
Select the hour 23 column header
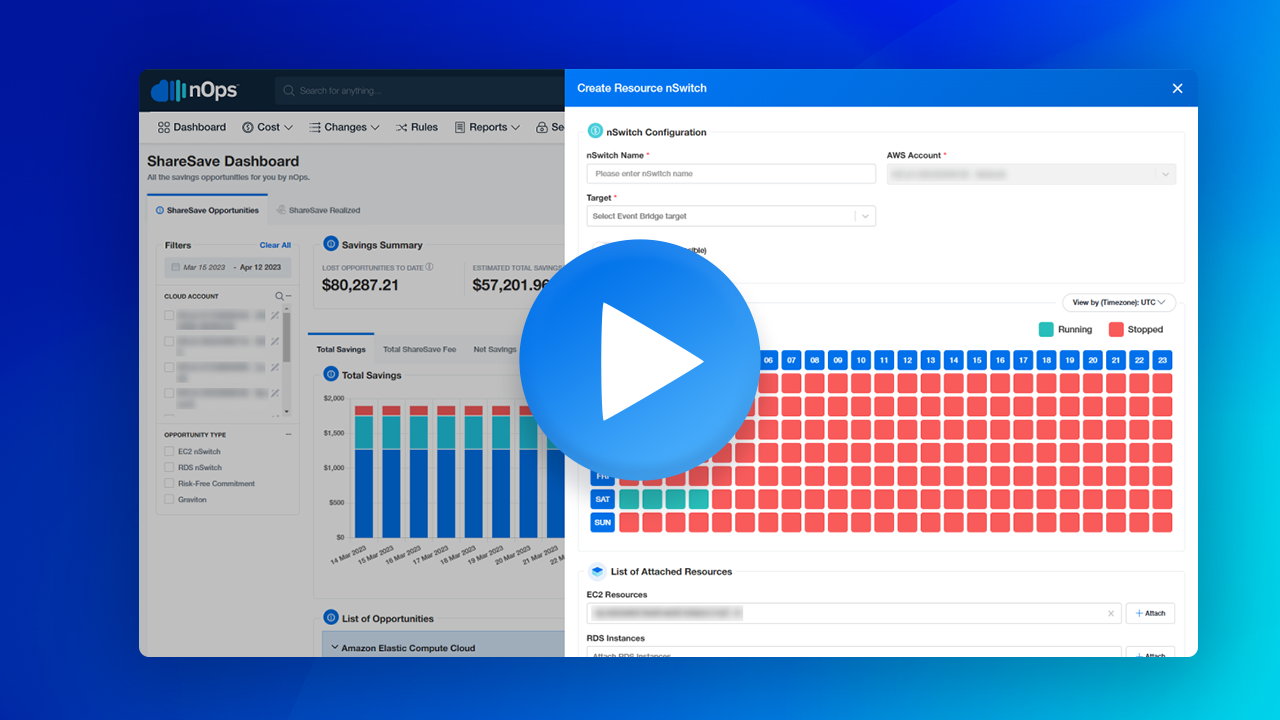coord(1162,360)
